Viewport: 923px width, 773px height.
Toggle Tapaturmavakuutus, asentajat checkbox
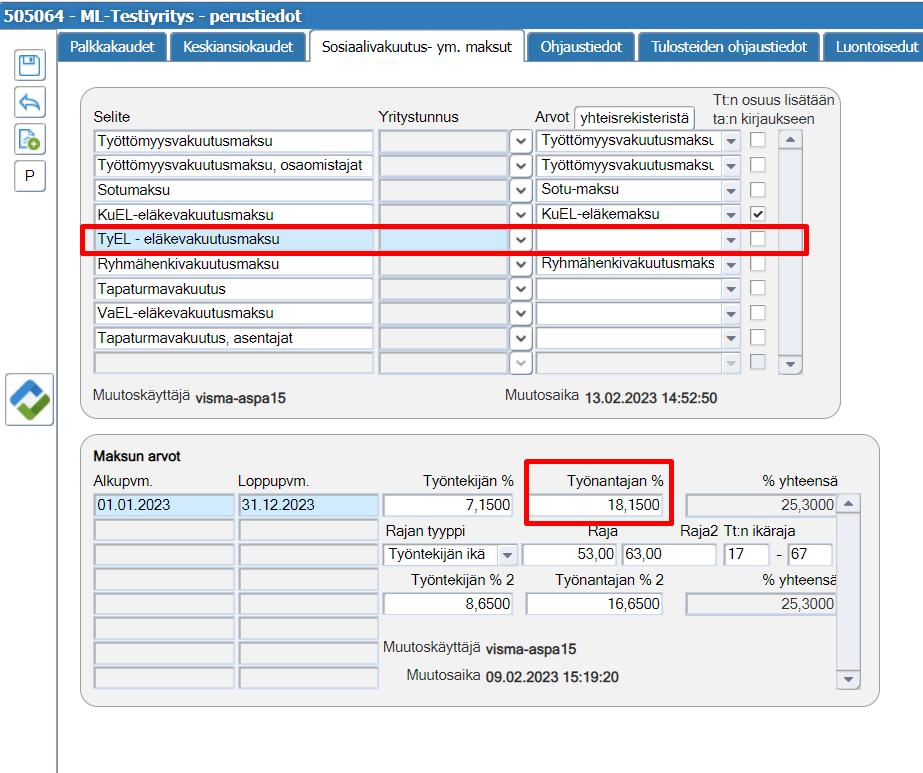[x=758, y=337]
